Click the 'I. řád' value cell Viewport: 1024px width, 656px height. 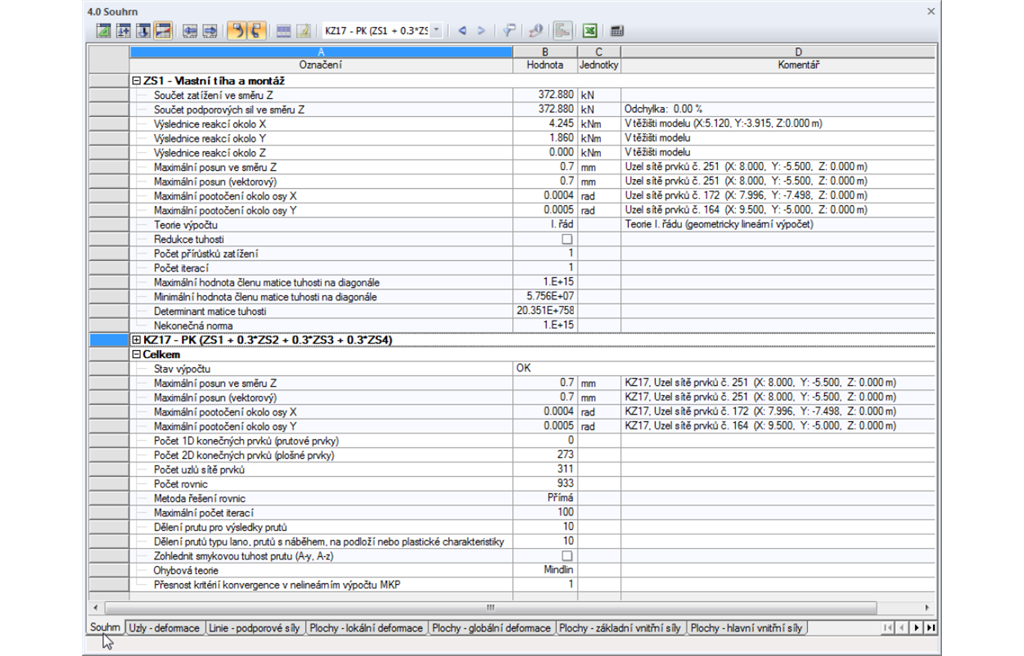tap(545, 225)
